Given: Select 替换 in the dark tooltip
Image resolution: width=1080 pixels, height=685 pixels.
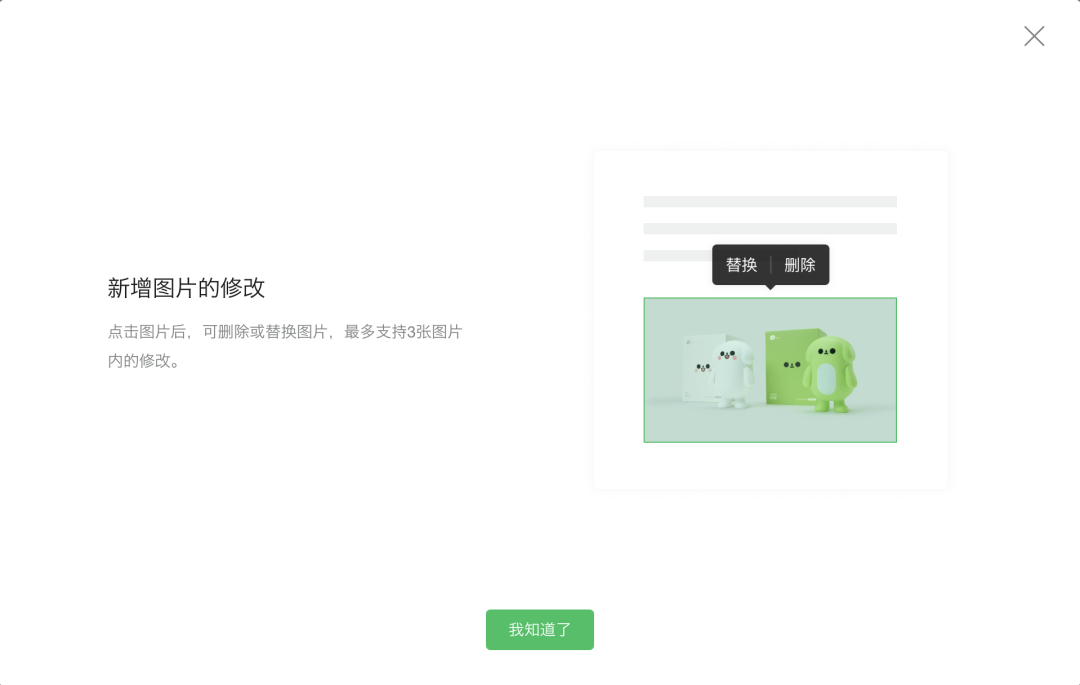Looking at the screenshot, I should pyautogui.click(x=741, y=264).
